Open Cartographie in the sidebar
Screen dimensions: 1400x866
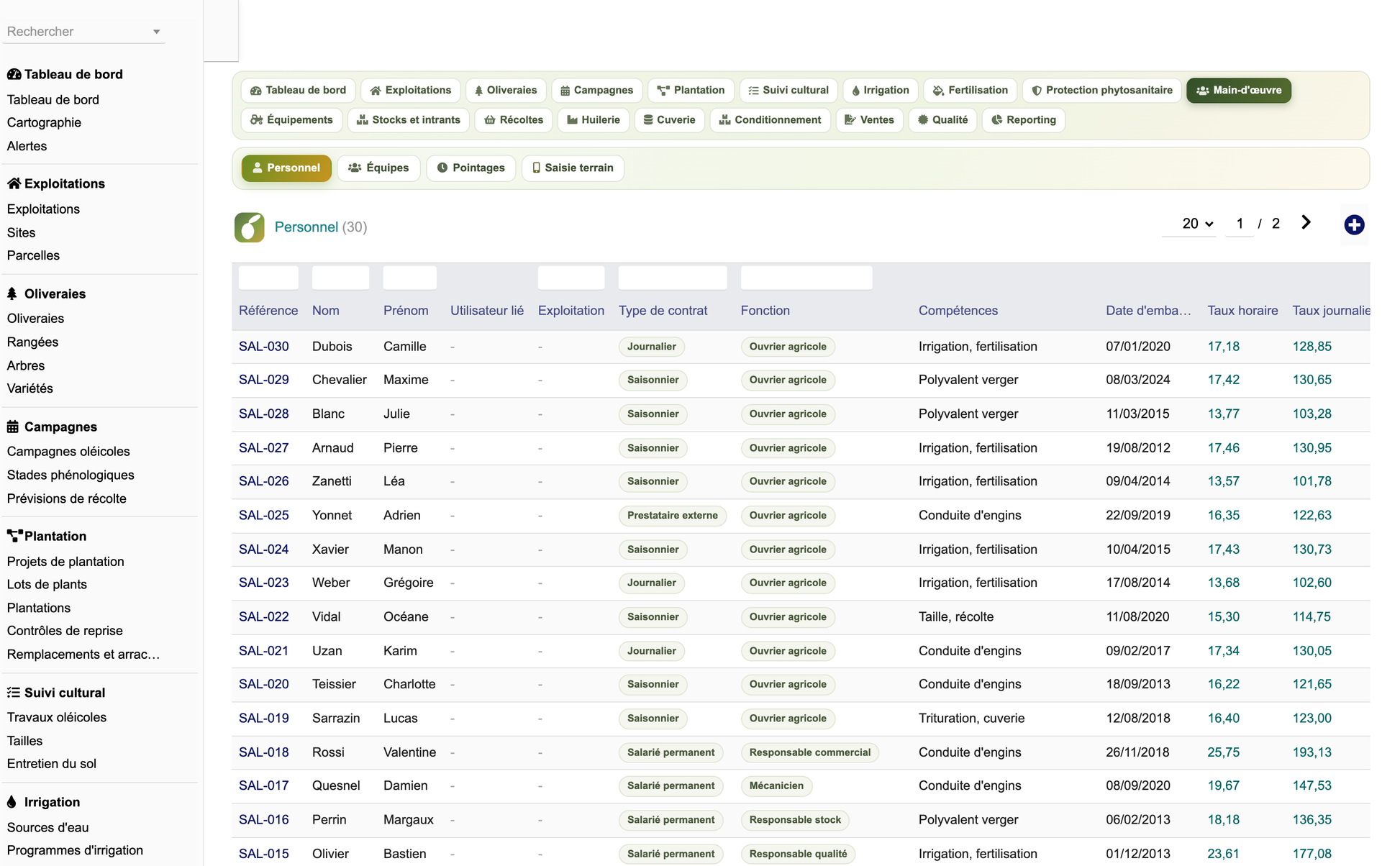point(44,123)
